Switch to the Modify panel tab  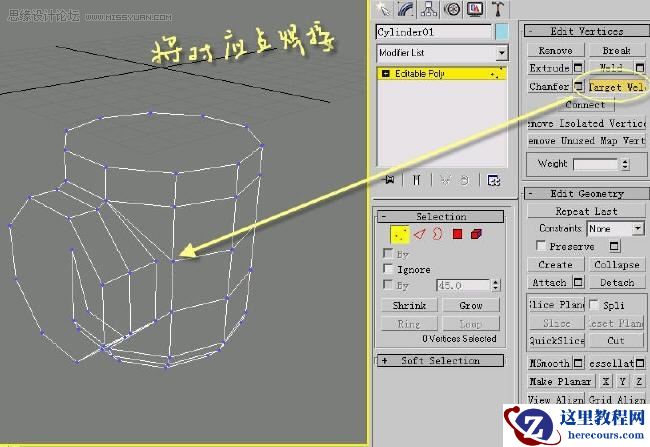tap(406, 8)
